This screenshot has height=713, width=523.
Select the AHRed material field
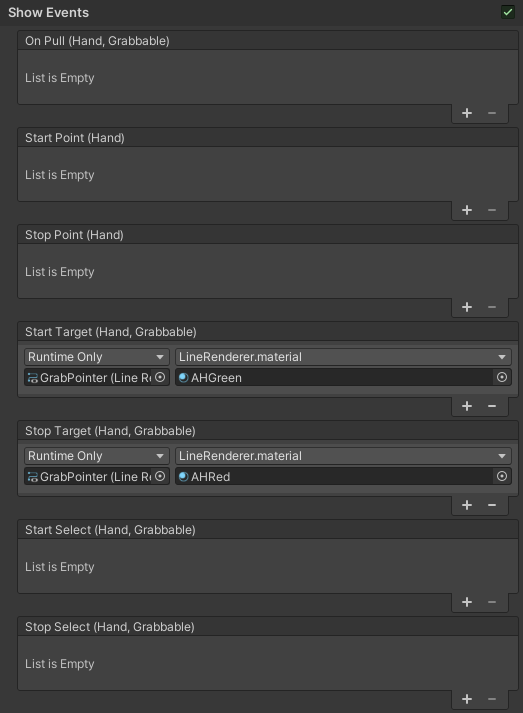(334, 477)
